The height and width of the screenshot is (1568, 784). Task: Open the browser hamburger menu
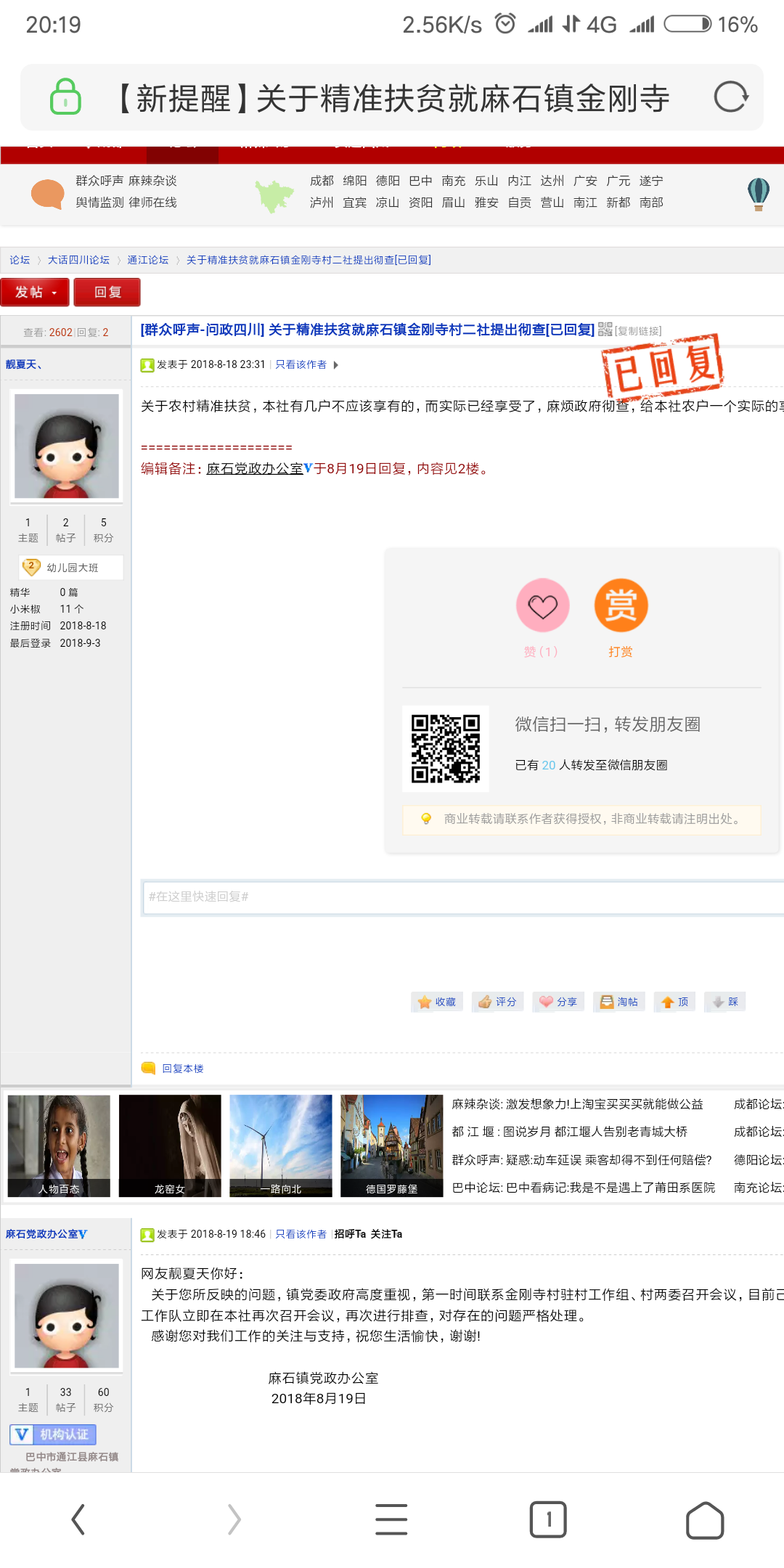point(391,1519)
